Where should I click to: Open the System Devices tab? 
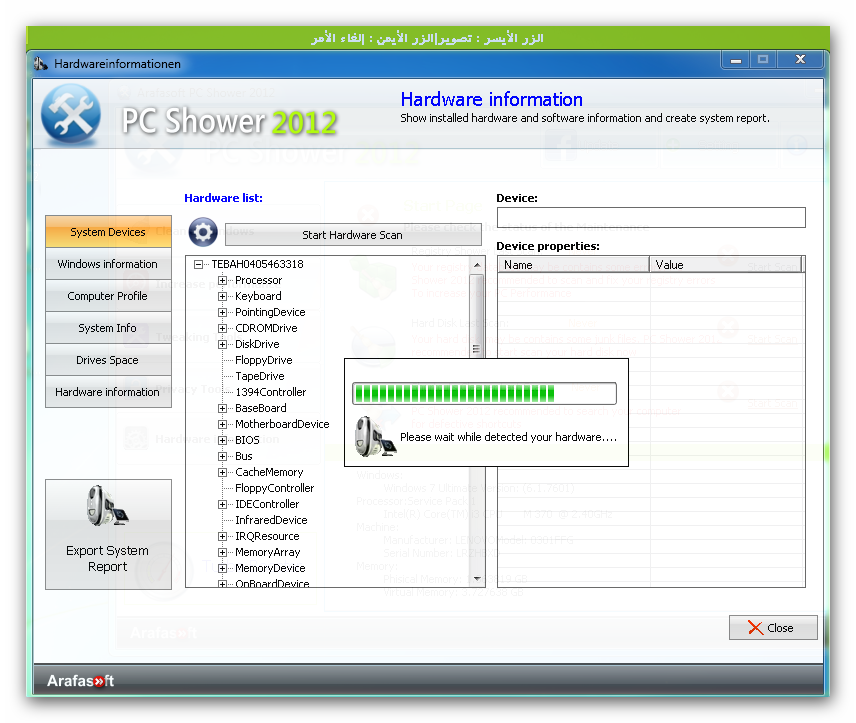[108, 232]
